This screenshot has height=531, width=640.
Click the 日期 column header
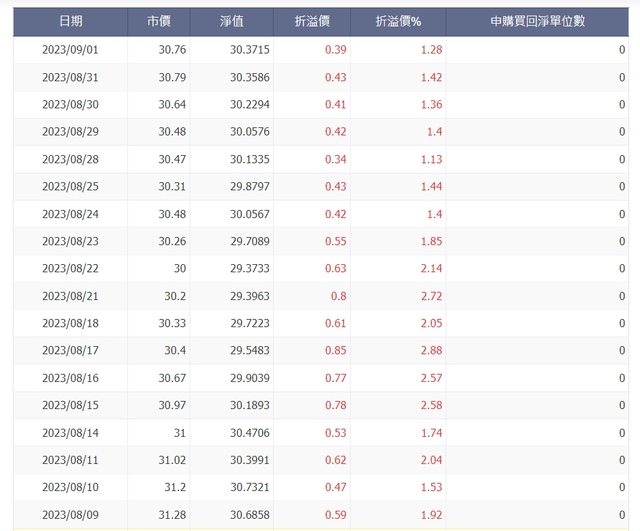pyautogui.click(x=70, y=21)
